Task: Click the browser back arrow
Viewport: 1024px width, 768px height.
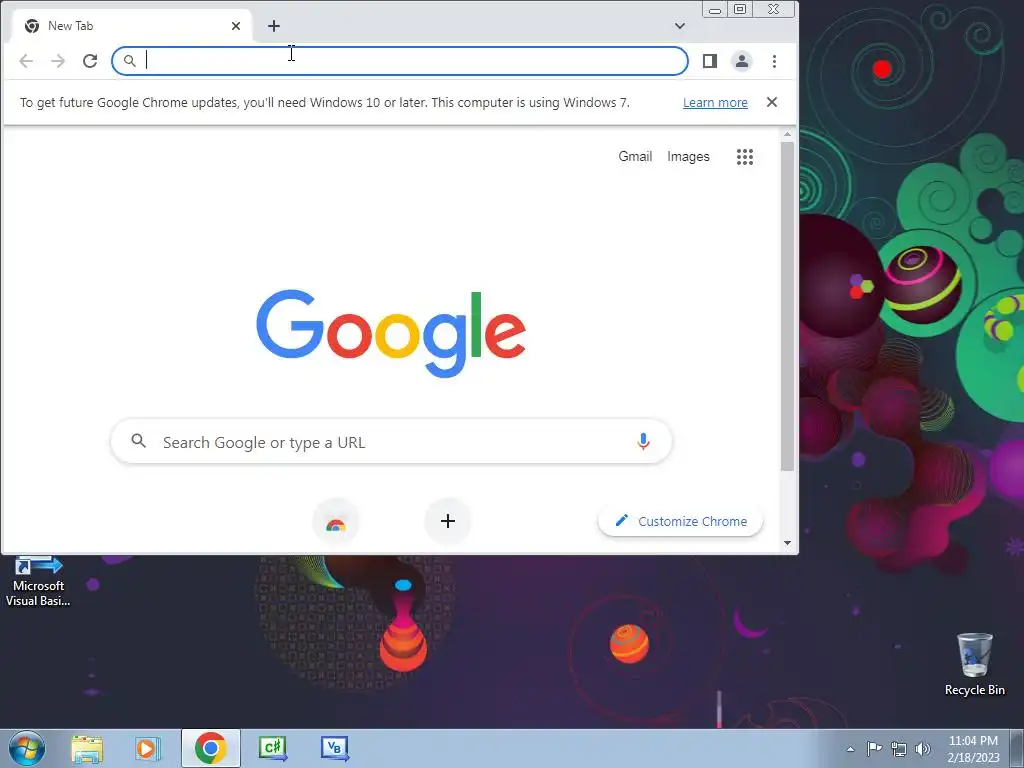Action: (26, 61)
